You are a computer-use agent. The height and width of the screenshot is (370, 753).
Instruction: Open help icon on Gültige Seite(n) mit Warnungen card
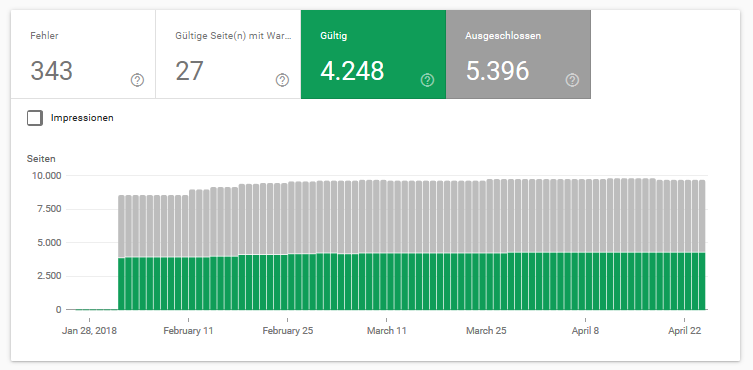coord(282,80)
